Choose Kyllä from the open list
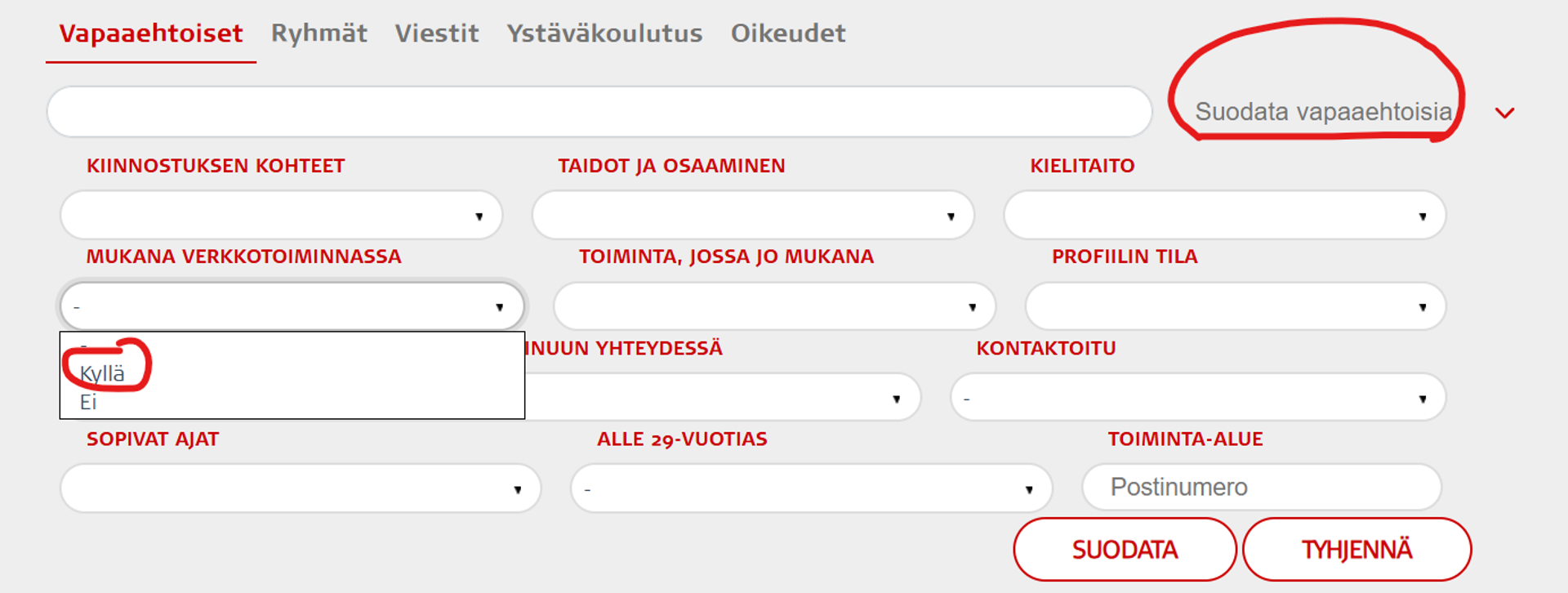 click(x=103, y=374)
